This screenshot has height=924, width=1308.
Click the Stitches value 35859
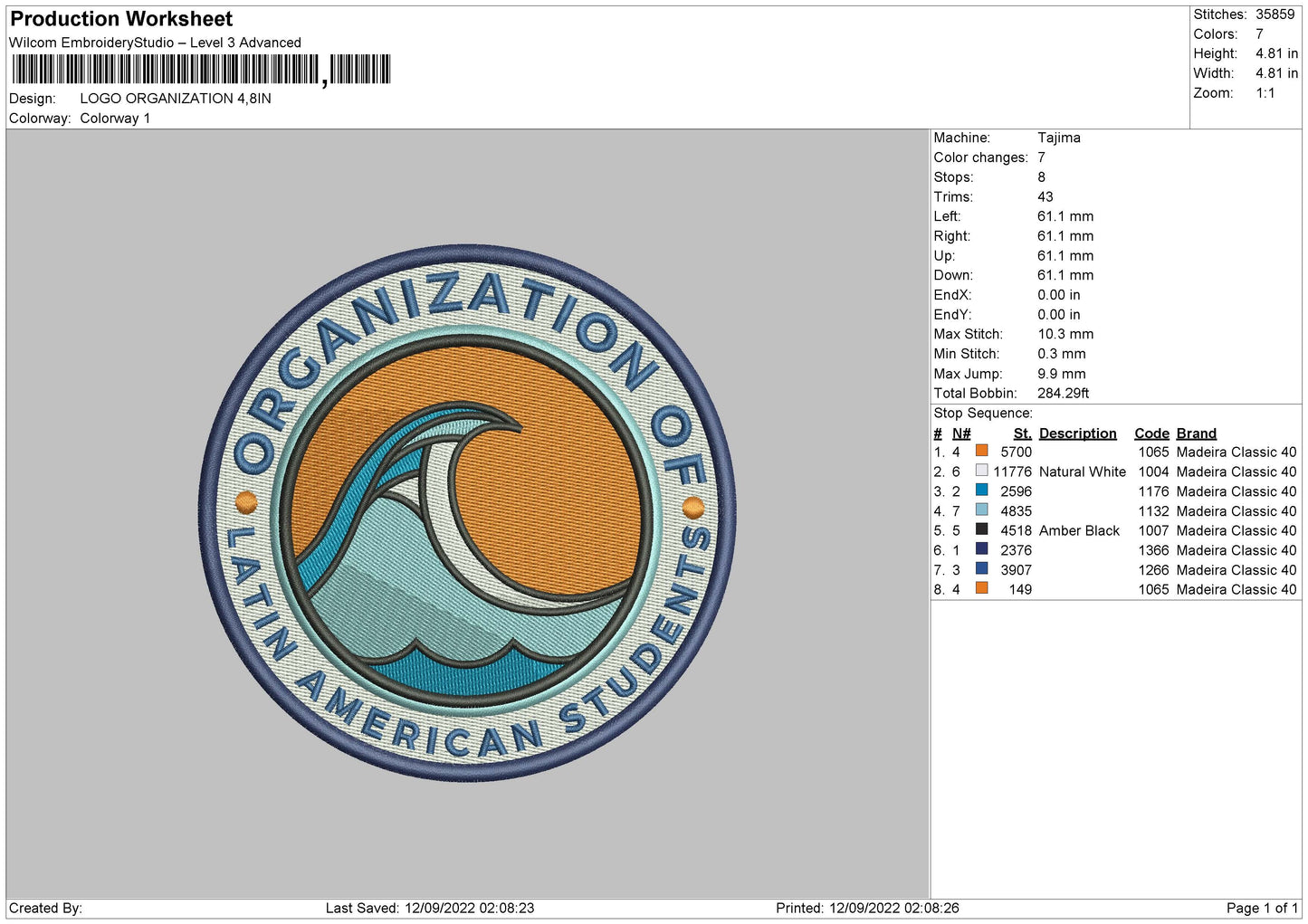tap(1275, 14)
